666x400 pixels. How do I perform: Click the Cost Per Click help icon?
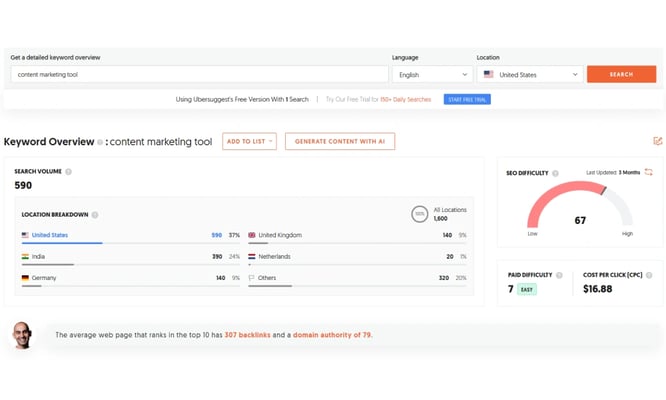click(649, 275)
